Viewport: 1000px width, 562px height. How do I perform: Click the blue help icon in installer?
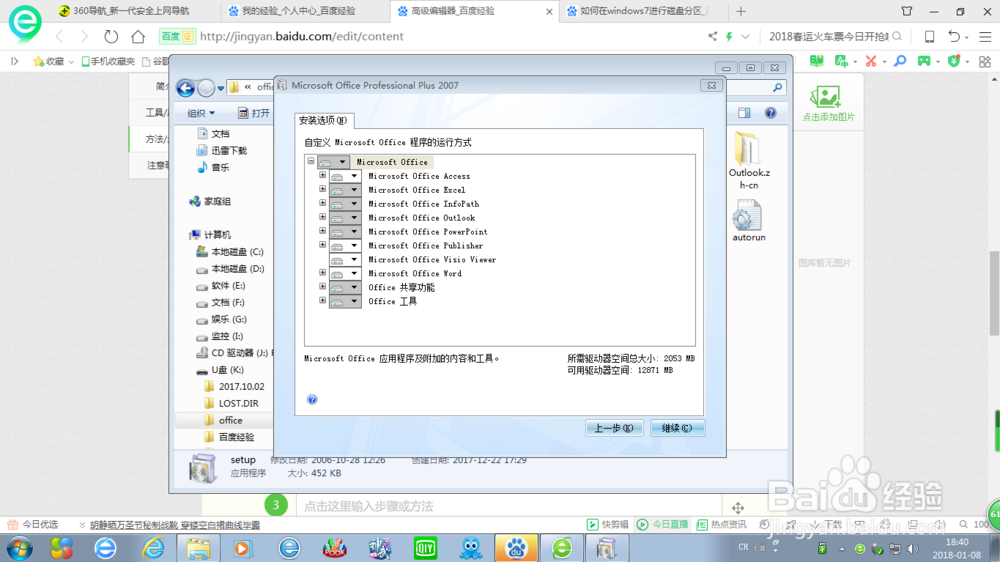(x=312, y=399)
